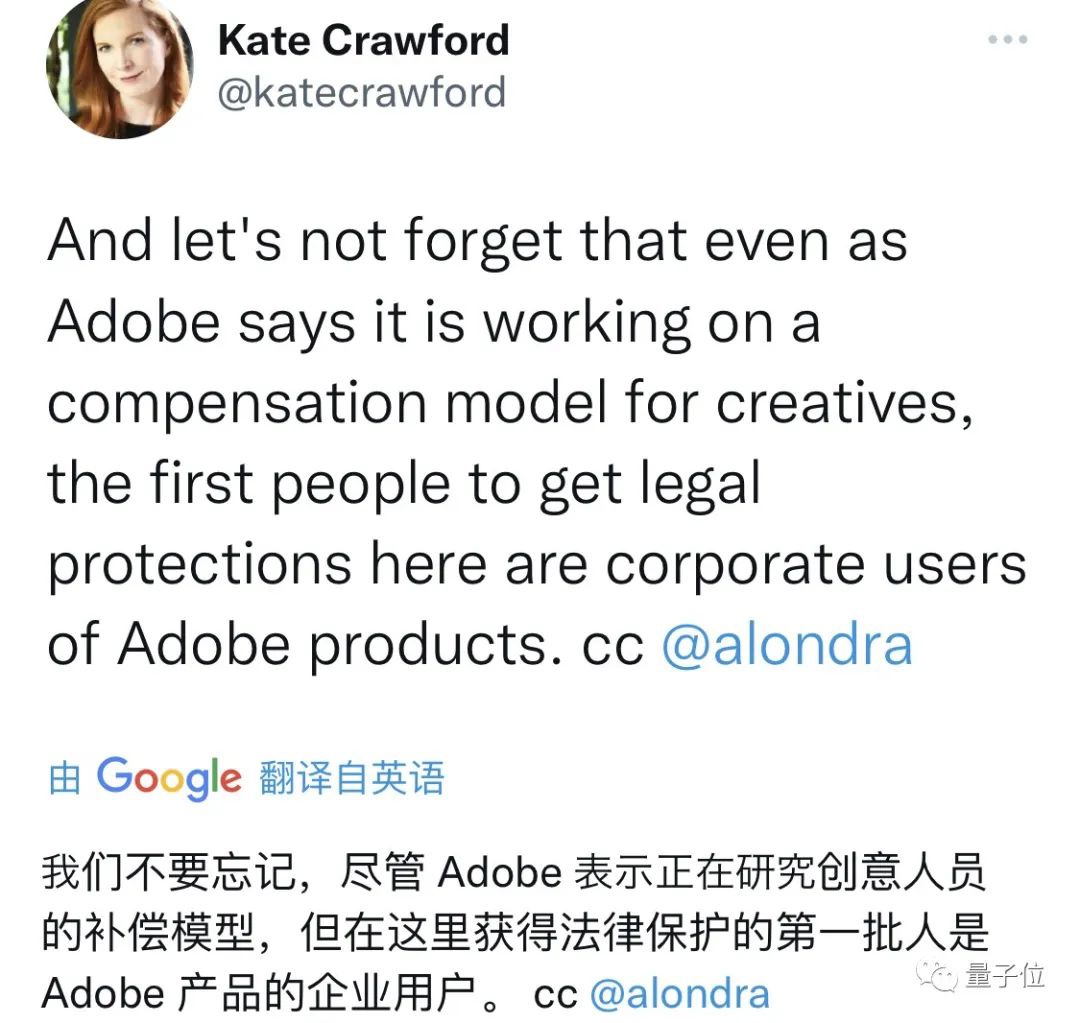Image resolution: width=1080 pixels, height=1023 pixels.
Task: Click the @katecrawford handle
Action: tap(362, 92)
